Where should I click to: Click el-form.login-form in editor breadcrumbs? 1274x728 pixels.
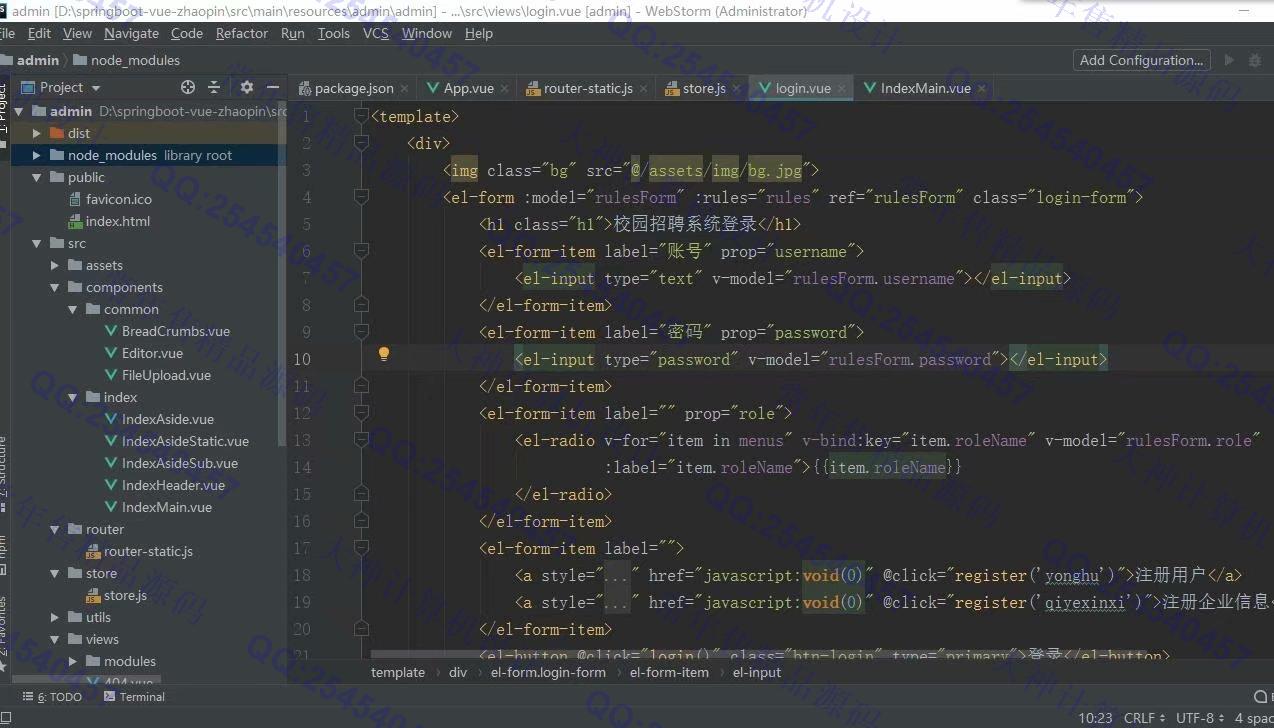click(x=548, y=672)
